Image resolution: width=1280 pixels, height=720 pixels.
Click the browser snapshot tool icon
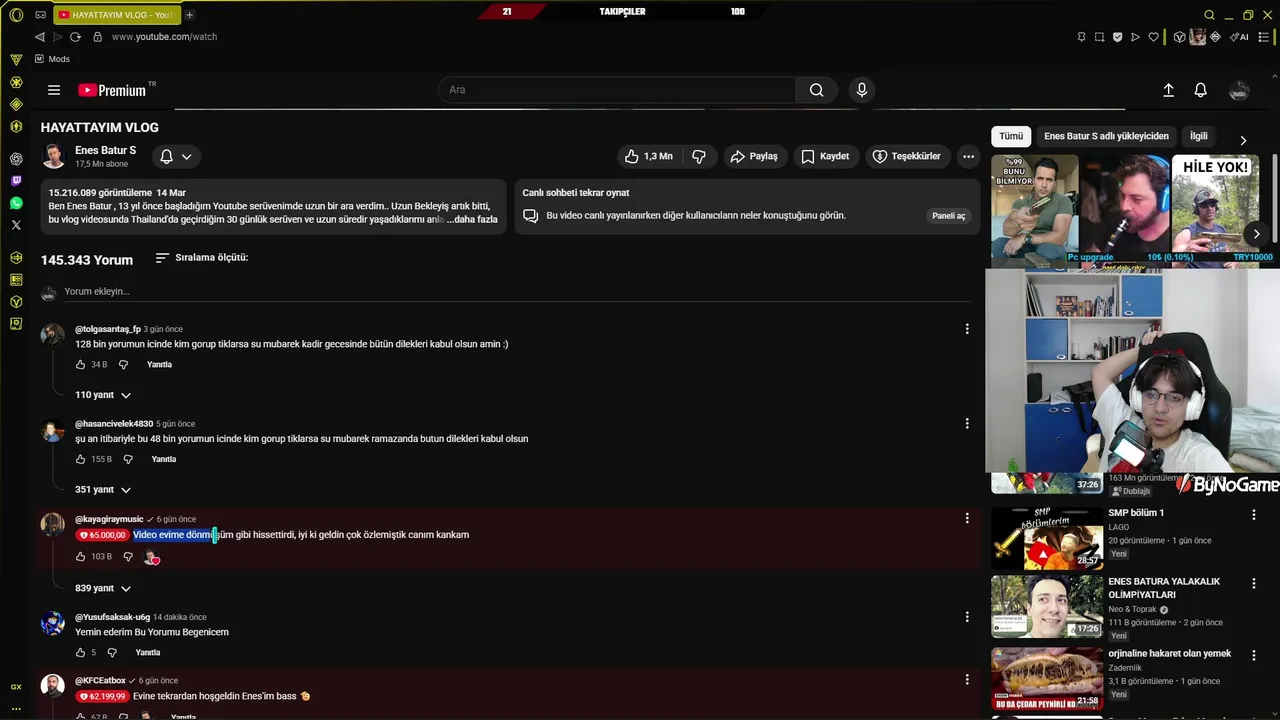1099,37
